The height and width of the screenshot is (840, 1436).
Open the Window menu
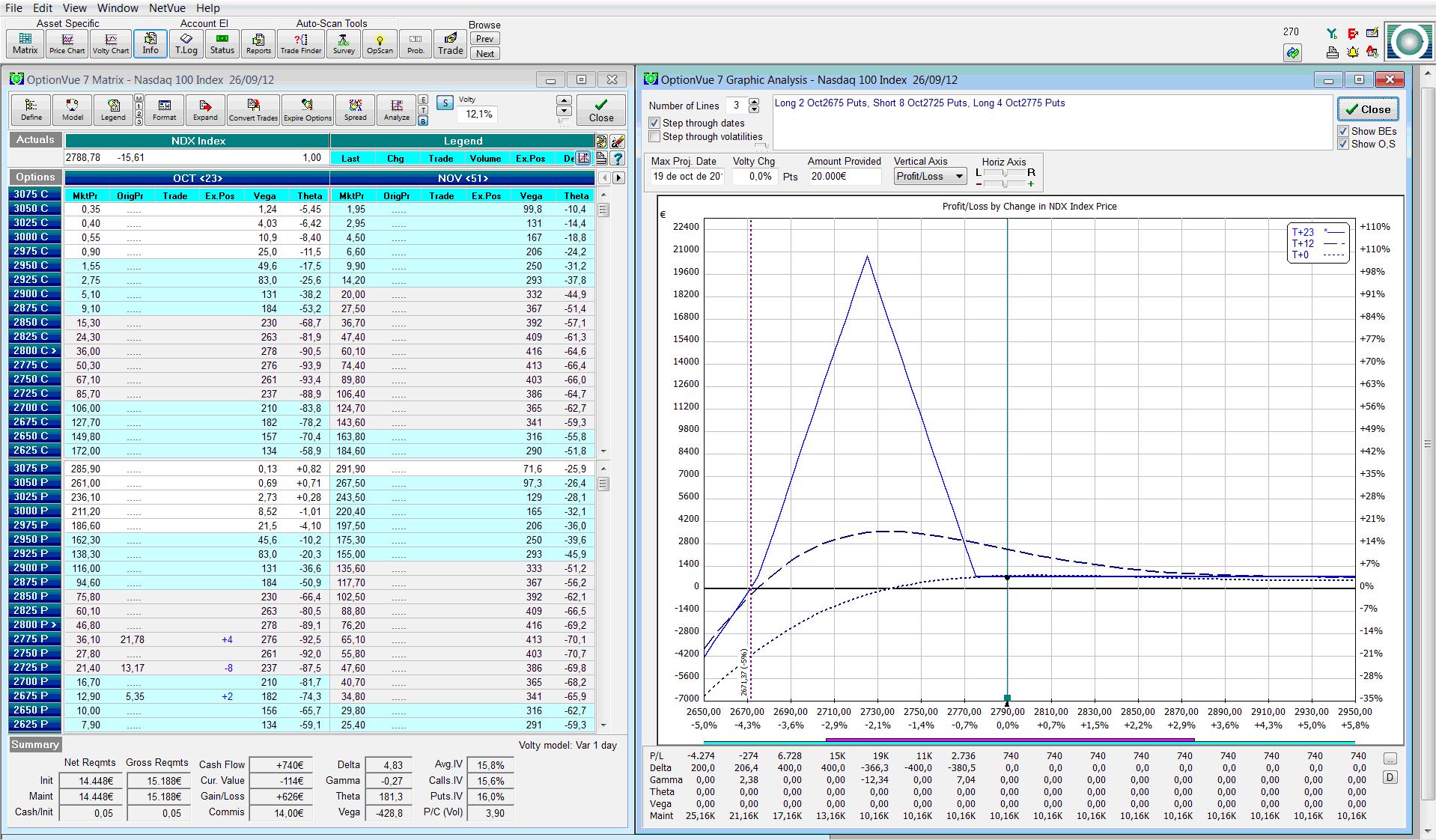[x=118, y=8]
